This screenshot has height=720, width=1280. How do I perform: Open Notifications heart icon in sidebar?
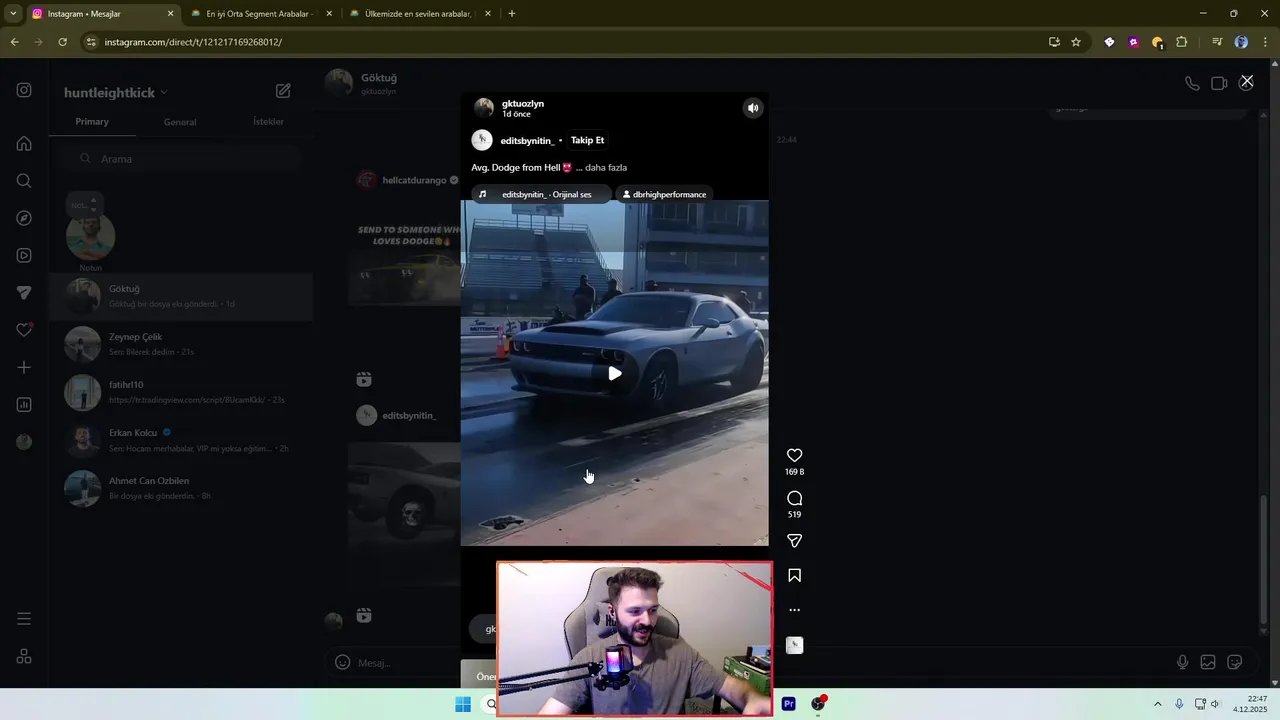pos(24,330)
